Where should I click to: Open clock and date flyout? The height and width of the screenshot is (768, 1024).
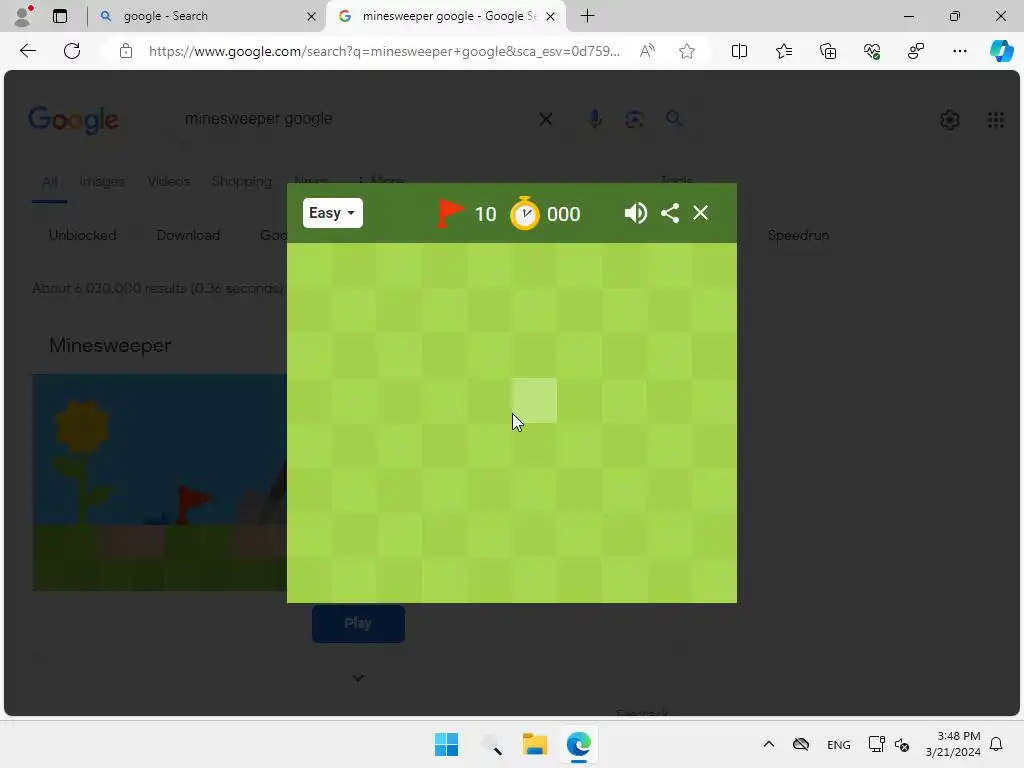(952, 744)
